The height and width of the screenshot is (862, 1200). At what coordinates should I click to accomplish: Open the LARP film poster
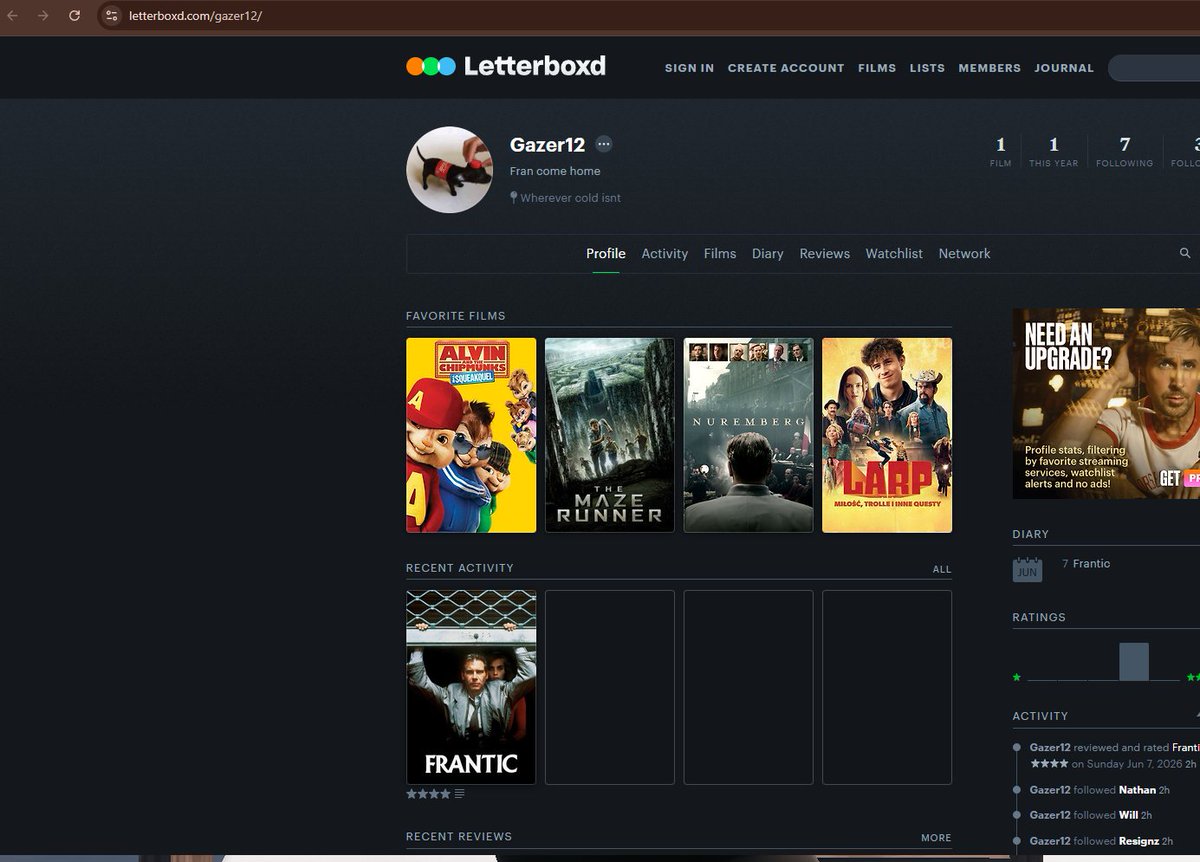tap(887, 435)
